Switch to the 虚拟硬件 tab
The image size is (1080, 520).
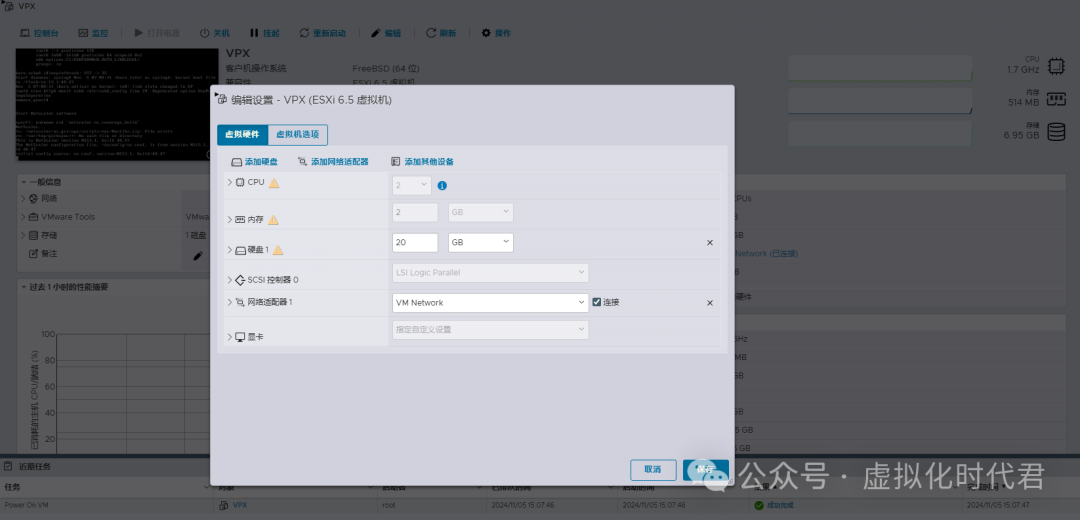pos(242,134)
